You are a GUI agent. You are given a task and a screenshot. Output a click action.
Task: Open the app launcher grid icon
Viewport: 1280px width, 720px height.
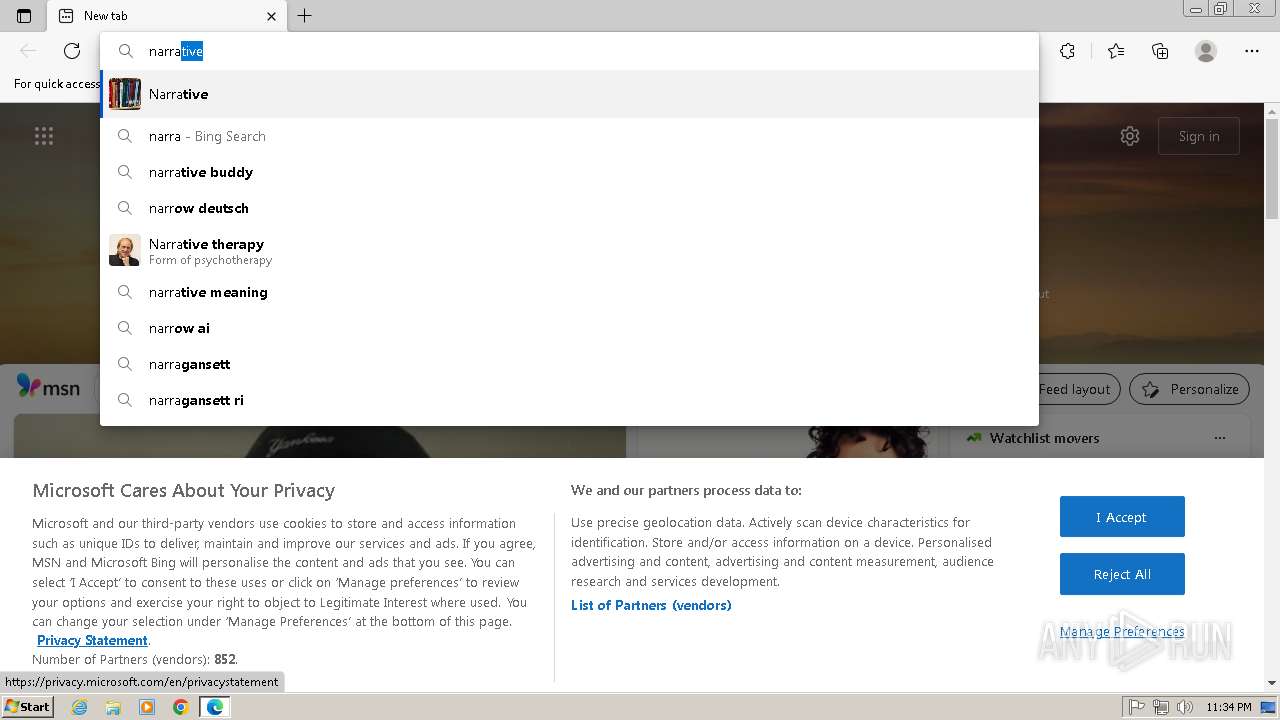pyautogui.click(x=44, y=136)
